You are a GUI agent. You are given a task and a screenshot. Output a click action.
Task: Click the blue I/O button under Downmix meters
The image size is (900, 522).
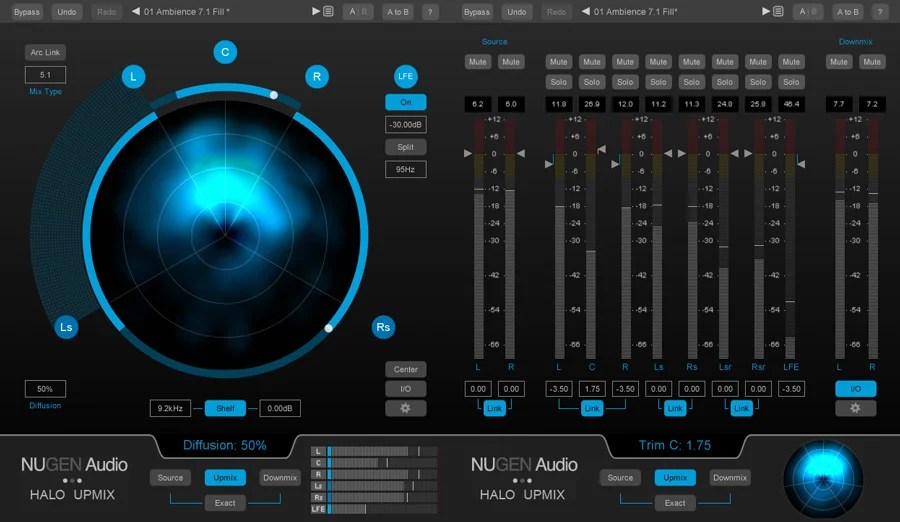click(855, 389)
